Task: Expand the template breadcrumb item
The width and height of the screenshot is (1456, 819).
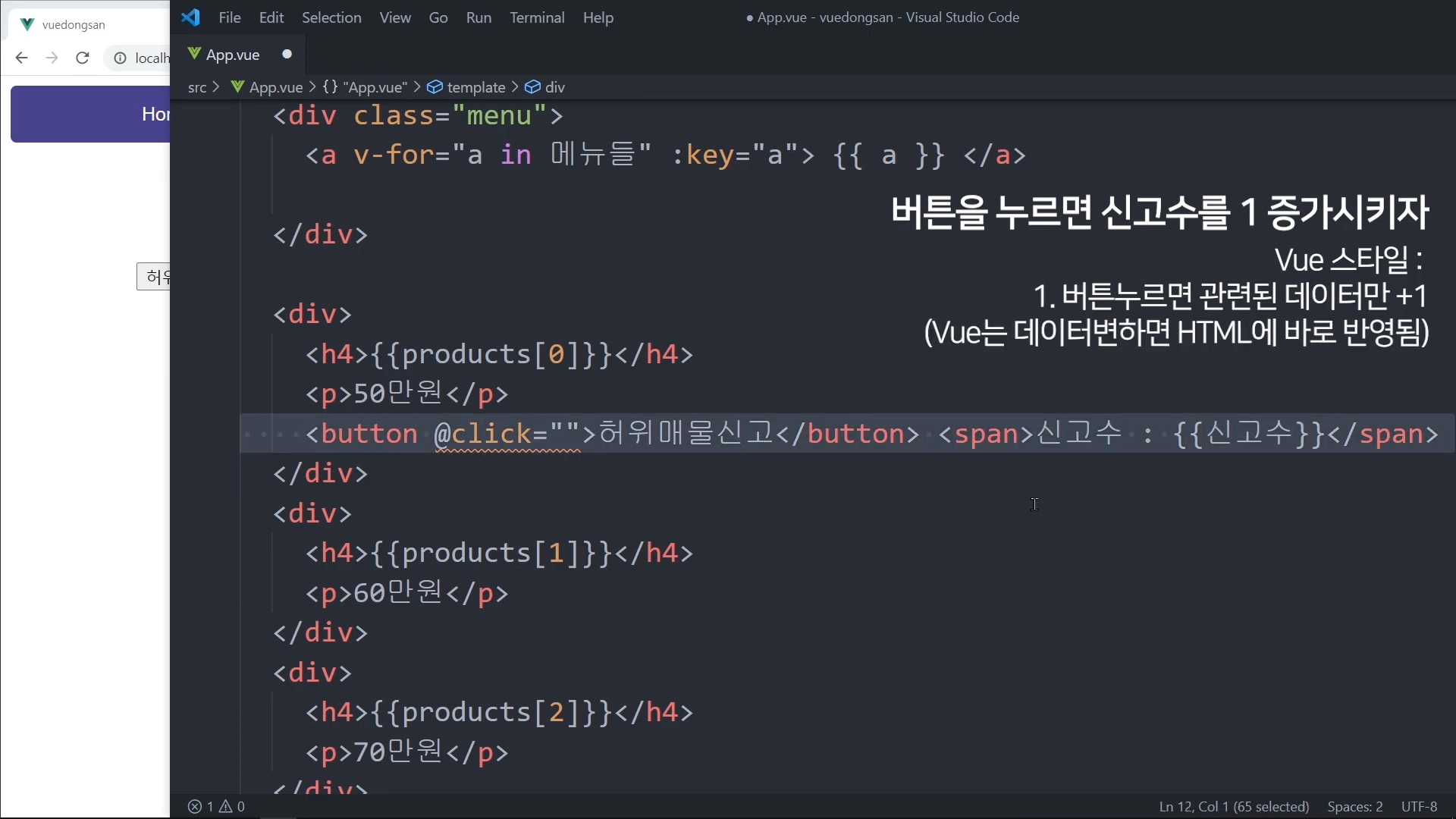Action: point(475,87)
